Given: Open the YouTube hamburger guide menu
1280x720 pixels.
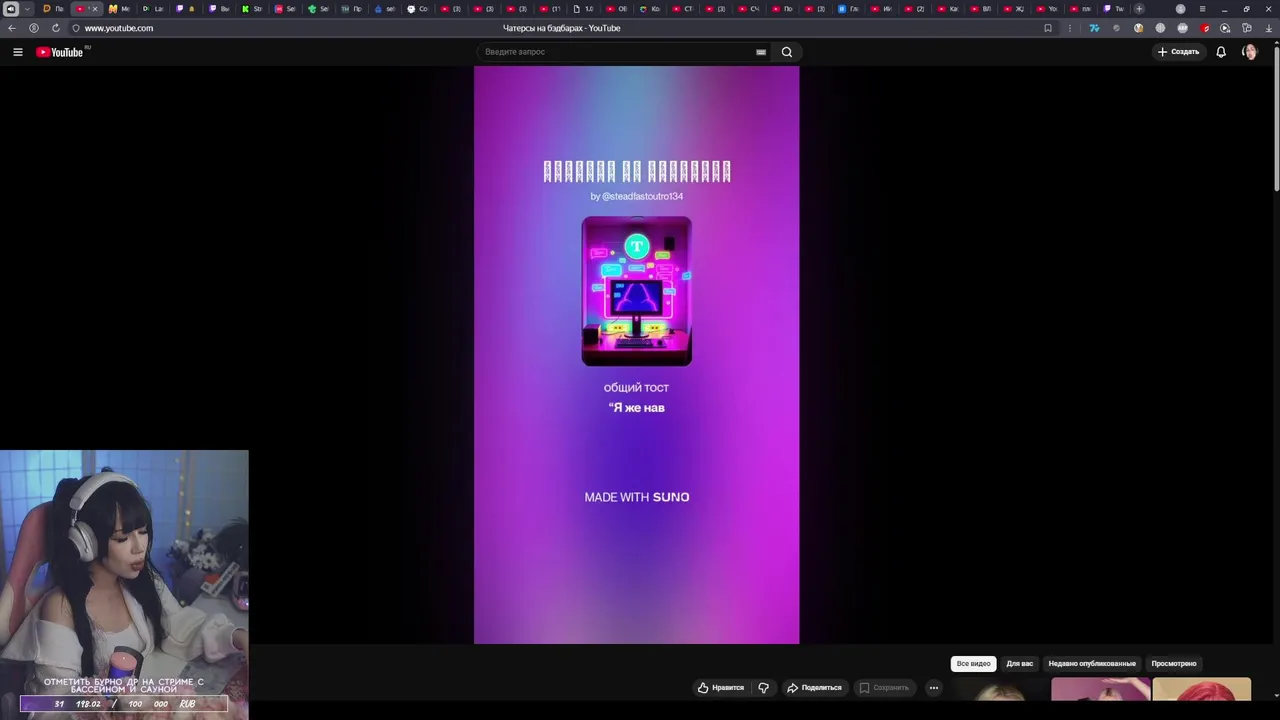Looking at the screenshot, I should (x=17, y=52).
